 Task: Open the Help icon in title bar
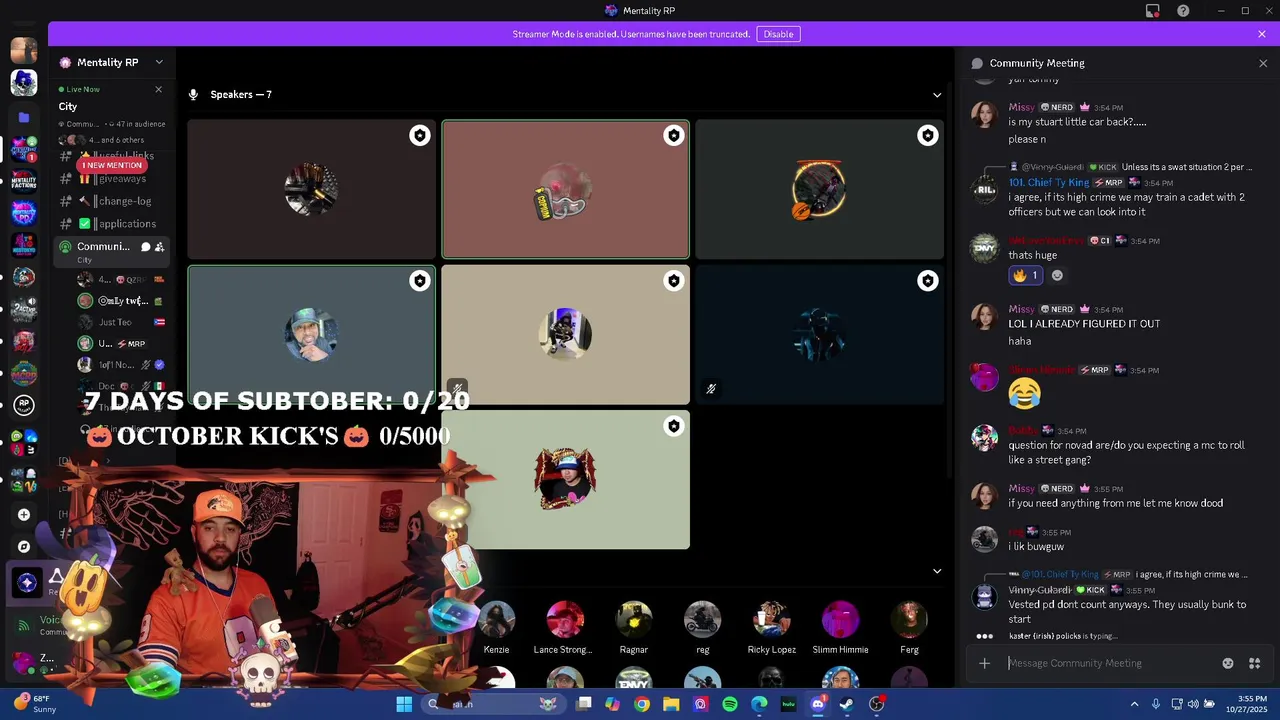pos(1183,11)
